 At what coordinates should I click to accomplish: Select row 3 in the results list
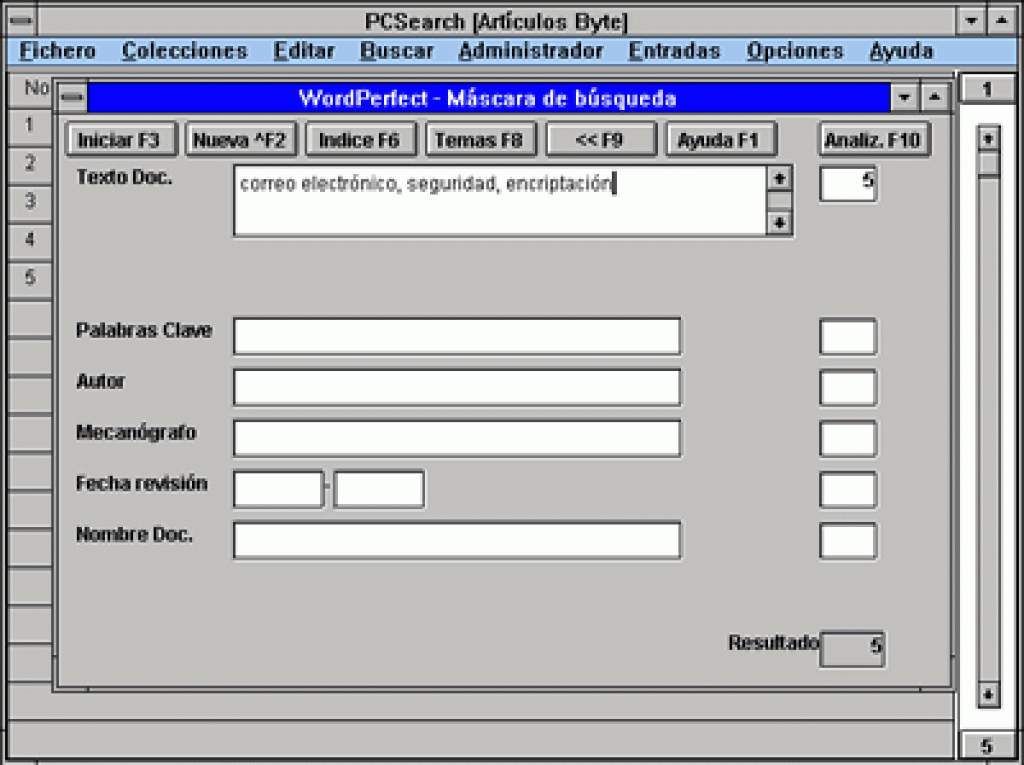pos(30,201)
